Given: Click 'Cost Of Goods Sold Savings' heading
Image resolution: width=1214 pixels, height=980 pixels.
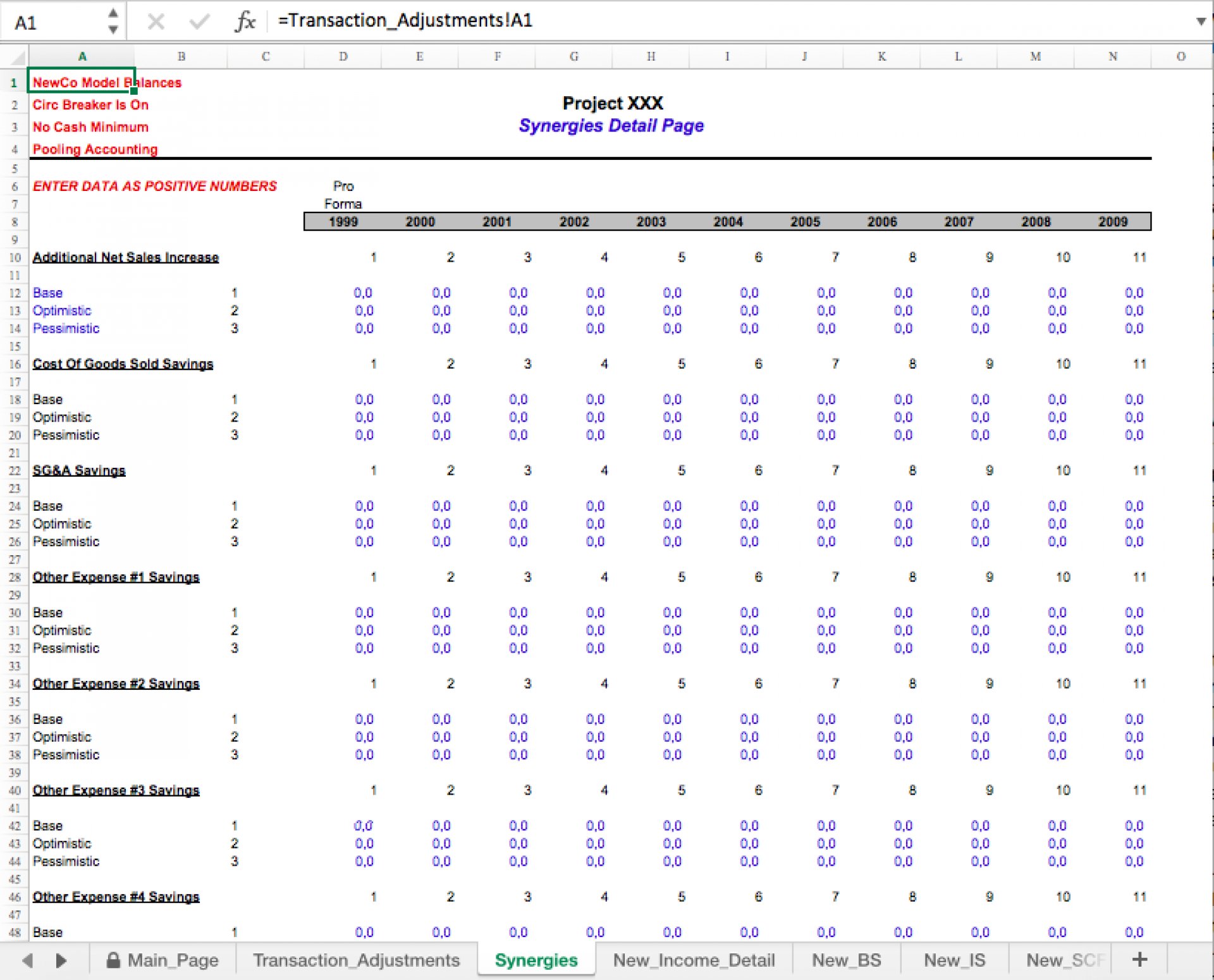Looking at the screenshot, I should click(x=123, y=364).
